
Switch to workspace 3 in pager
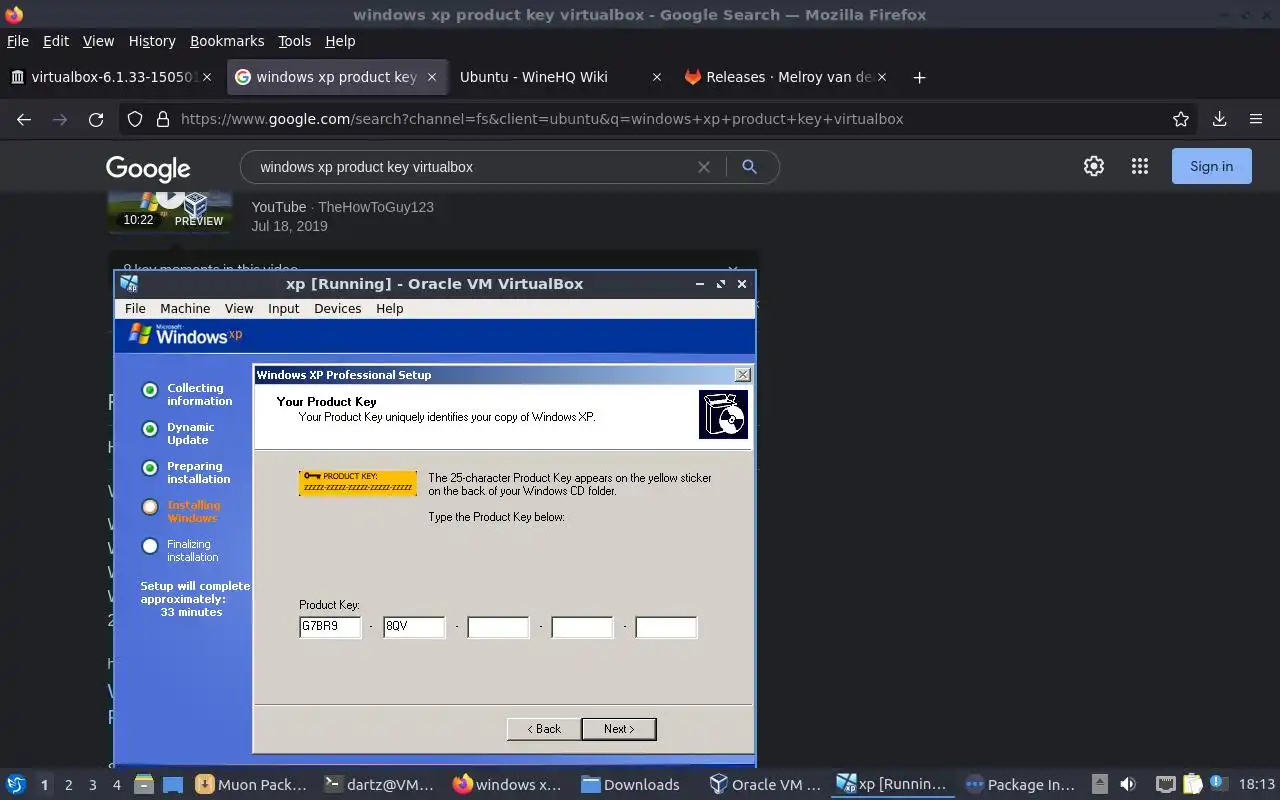pyautogui.click(x=92, y=785)
